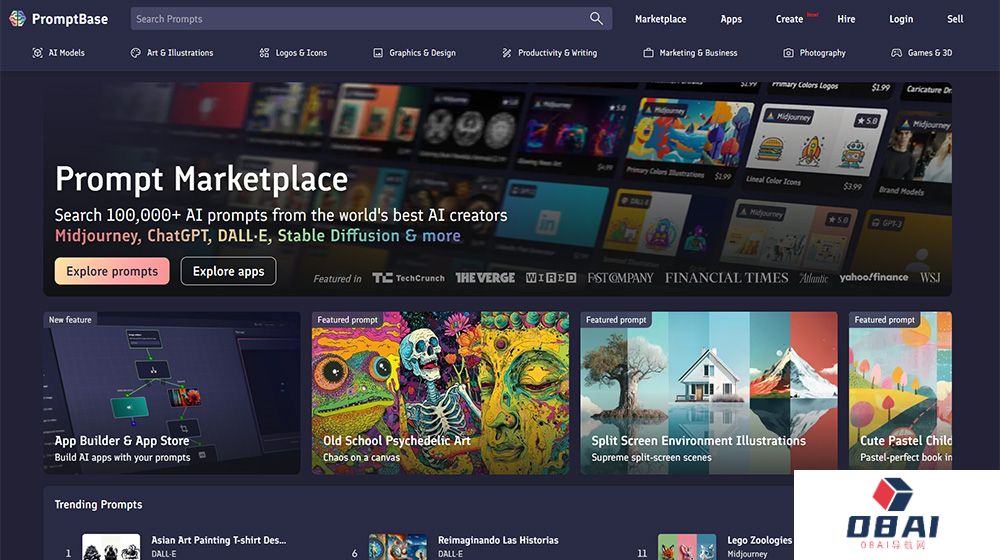Screen dimensions: 1000x560
Task: Click the Marketing & Business briefcase icon
Action: click(x=648, y=53)
